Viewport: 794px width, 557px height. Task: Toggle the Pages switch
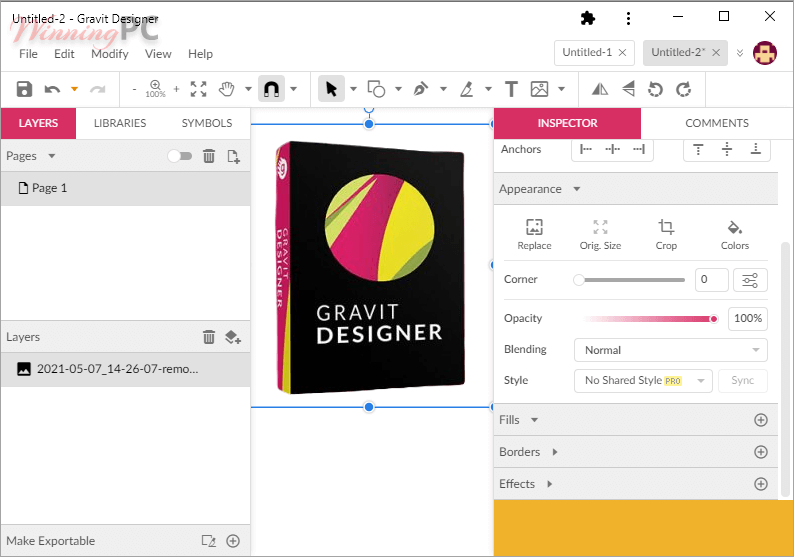click(180, 156)
